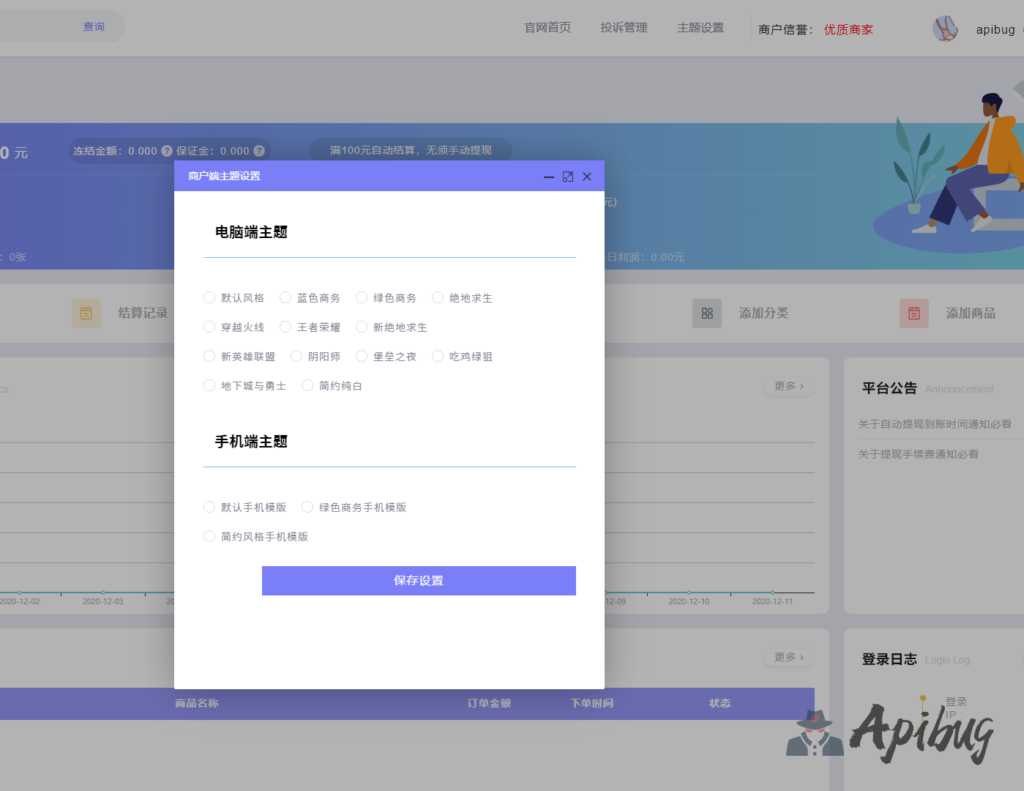Click the 冻结金额 help question icon
1024x791 pixels.
tap(167, 151)
